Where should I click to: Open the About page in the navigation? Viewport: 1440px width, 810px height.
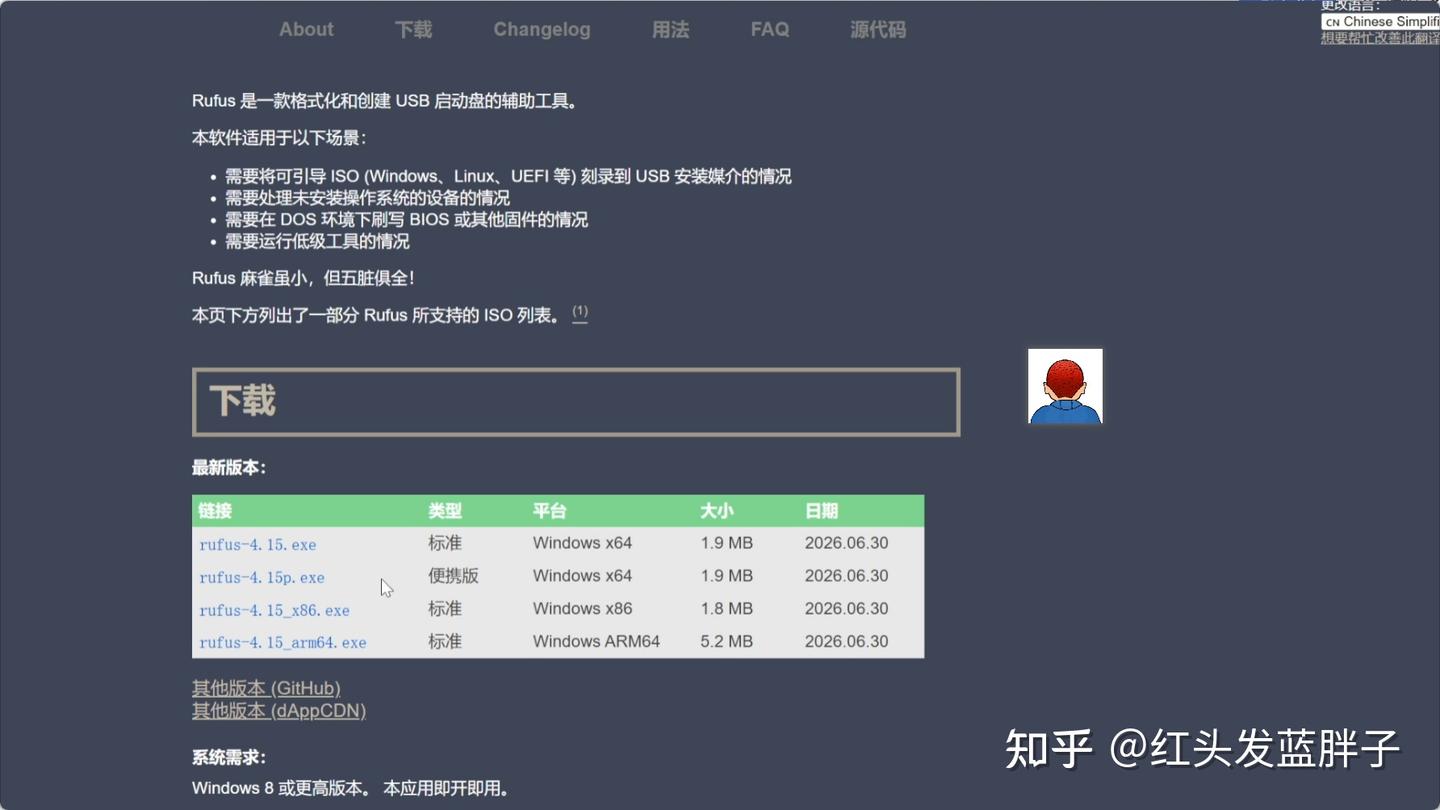pyautogui.click(x=306, y=30)
